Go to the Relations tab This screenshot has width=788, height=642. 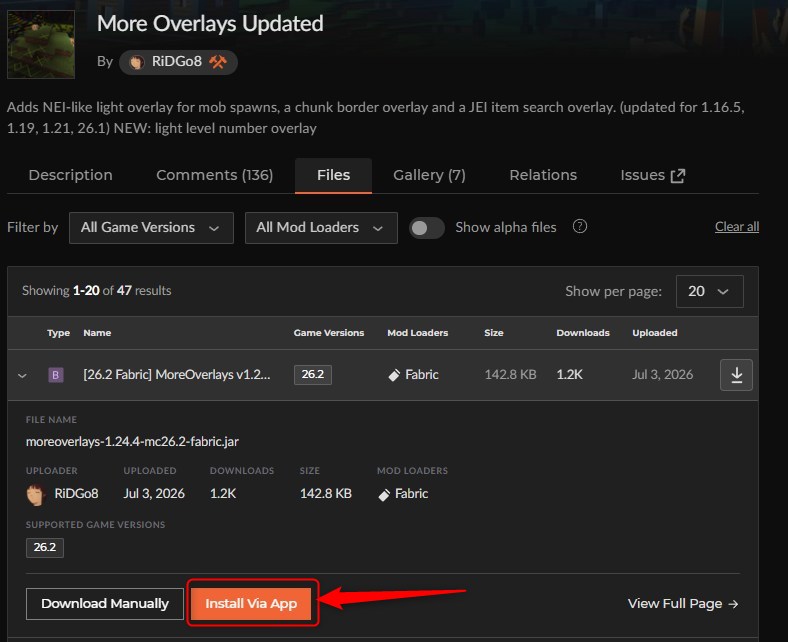[543, 175]
